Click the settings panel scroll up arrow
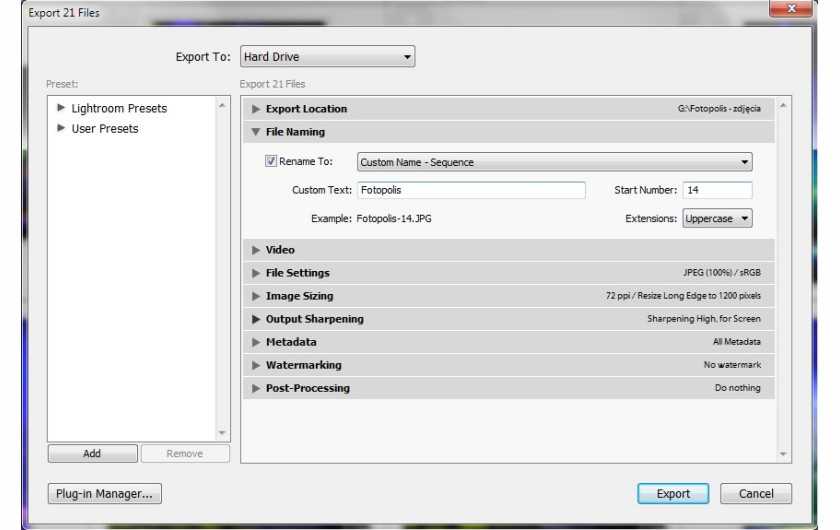Screen dimensions: 840x530 pyautogui.click(x=783, y=106)
